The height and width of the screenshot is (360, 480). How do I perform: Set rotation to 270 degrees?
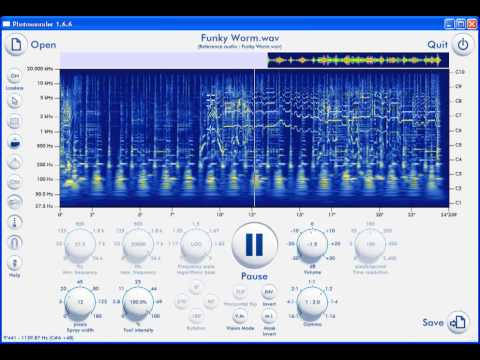(x=182, y=302)
